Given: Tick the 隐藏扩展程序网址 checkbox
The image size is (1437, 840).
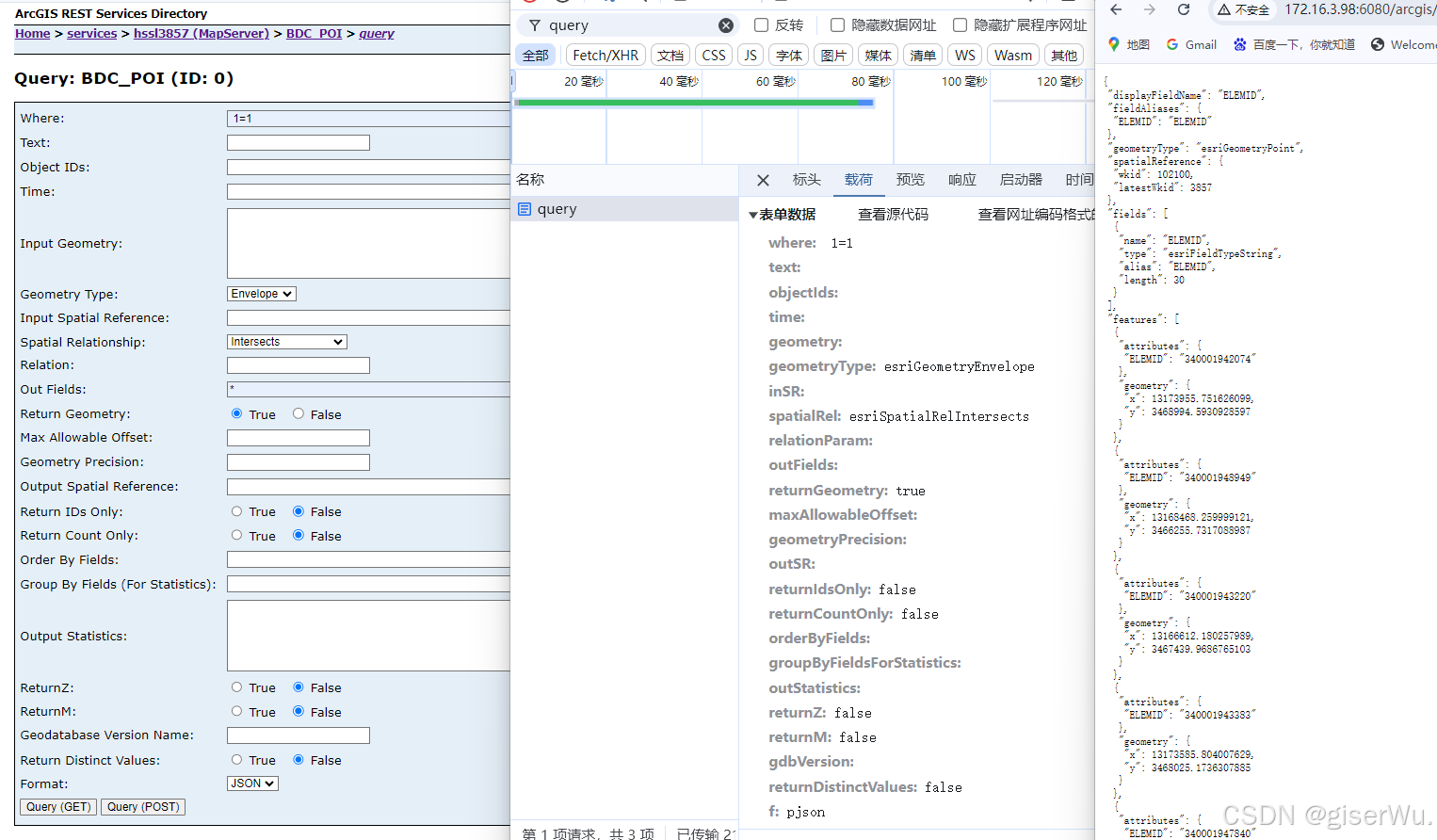Looking at the screenshot, I should click(x=960, y=25).
